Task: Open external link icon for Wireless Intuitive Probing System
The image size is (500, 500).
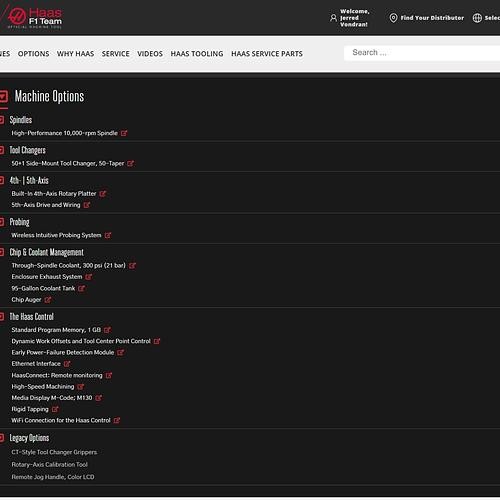Action: click(108, 235)
